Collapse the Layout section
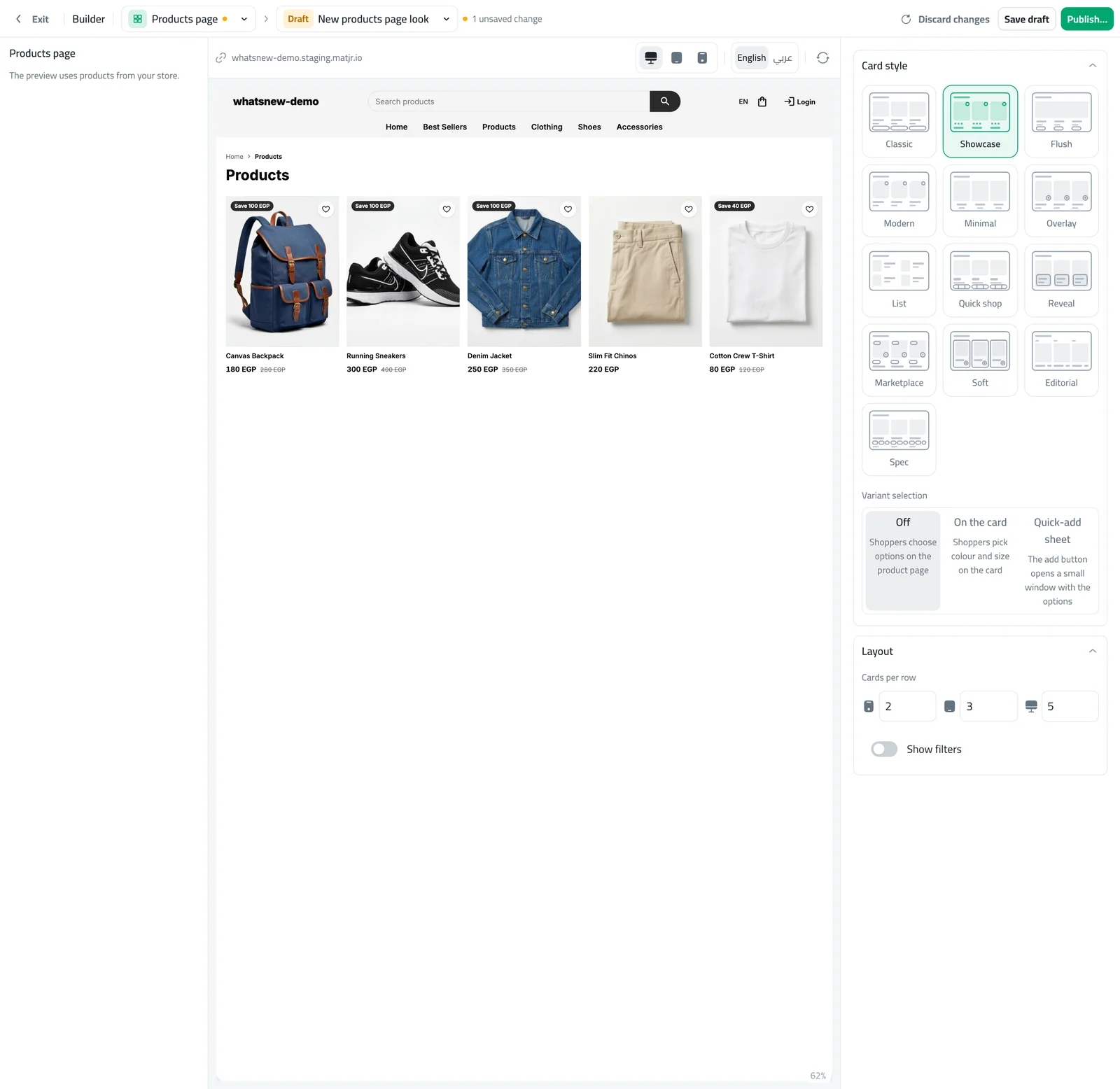Image resolution: width=1120 pixels, height=1089 pixels. 1092,652
